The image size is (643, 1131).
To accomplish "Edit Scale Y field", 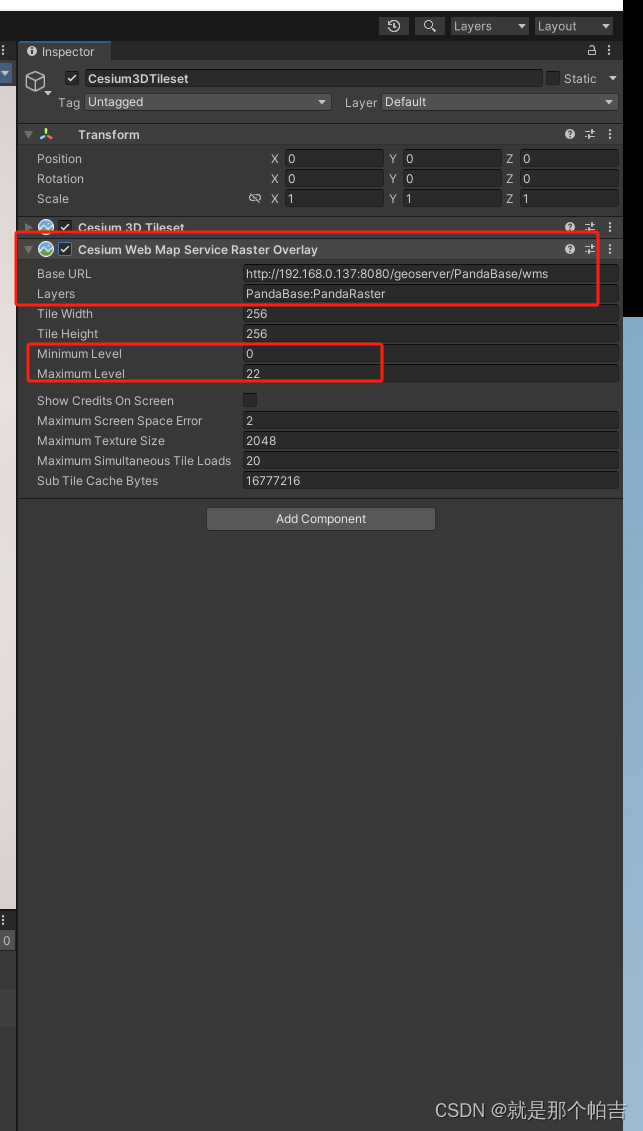I will (452, 199).
